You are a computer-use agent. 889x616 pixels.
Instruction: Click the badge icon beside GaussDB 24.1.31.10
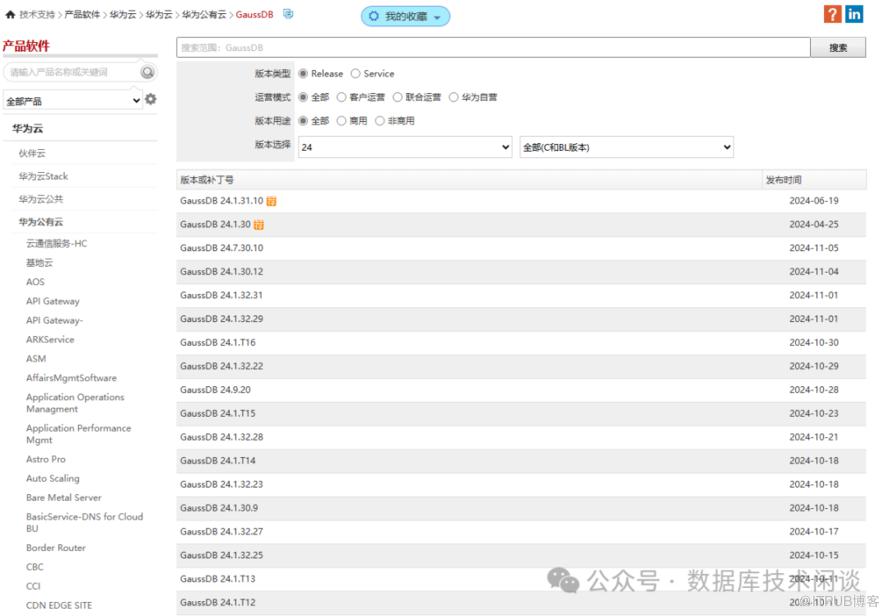pyautogui.click(x=272, y=201)
